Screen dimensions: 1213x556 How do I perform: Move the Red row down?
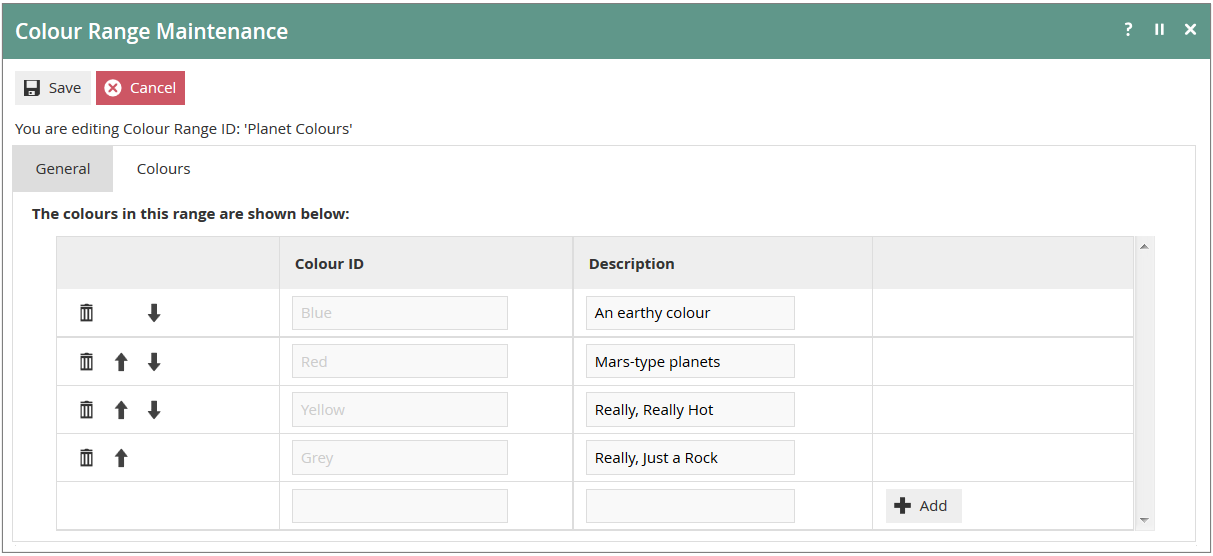click(154, 362)
